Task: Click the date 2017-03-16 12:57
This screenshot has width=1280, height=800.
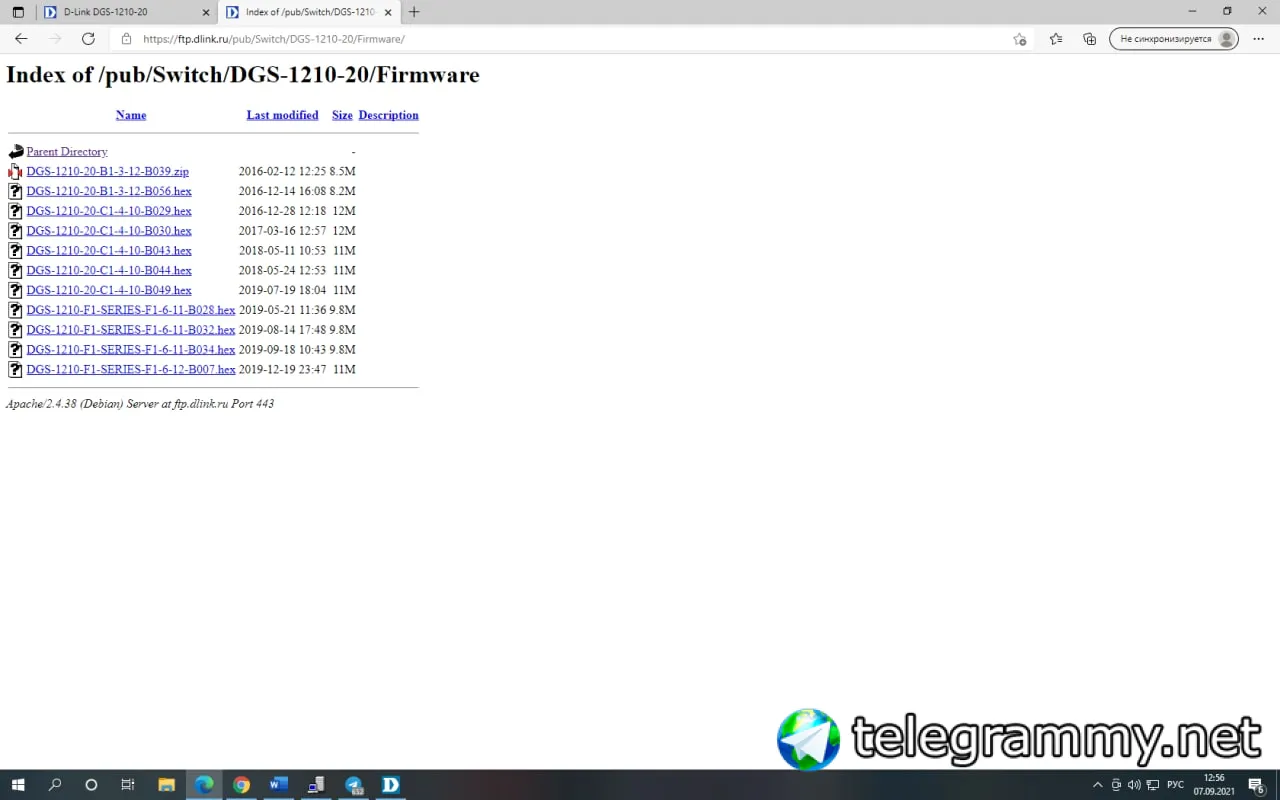Action: pos(282,231)
